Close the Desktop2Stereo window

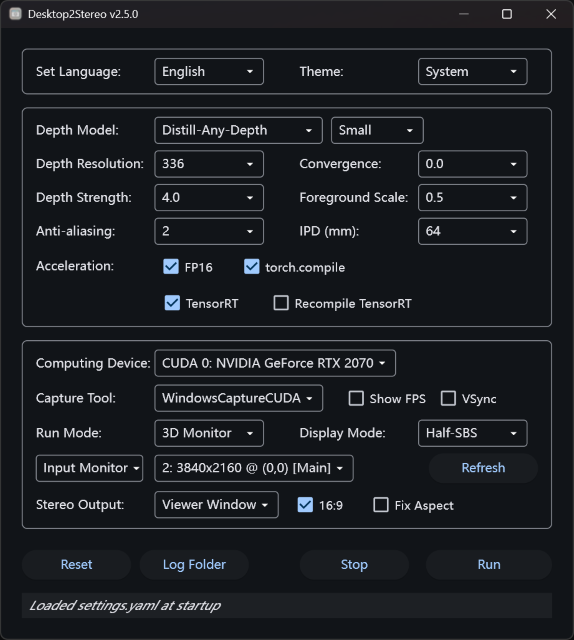pyautogui.click(x=551, y=14)
